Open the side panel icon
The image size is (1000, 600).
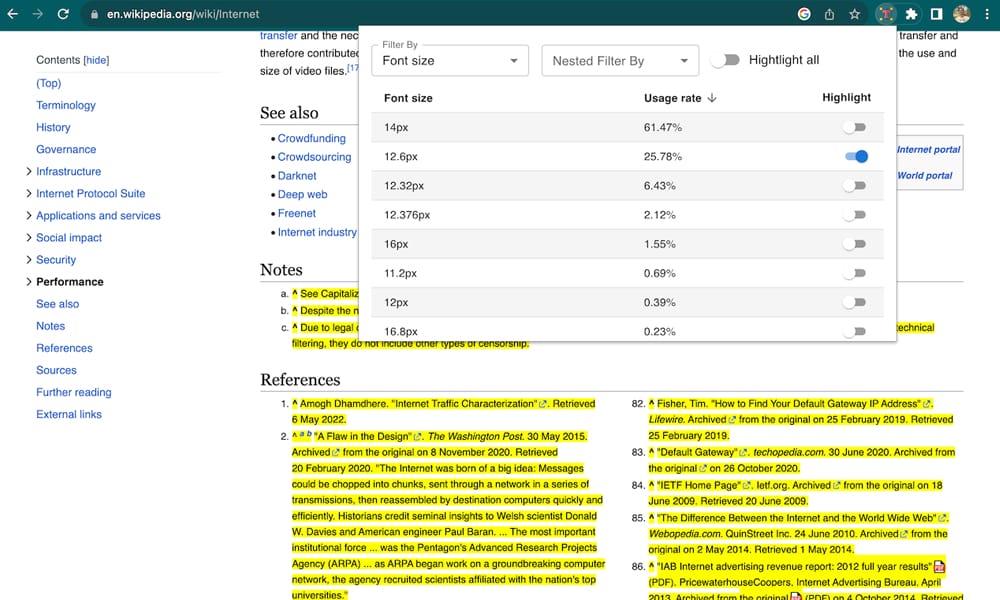pos(935,15)
